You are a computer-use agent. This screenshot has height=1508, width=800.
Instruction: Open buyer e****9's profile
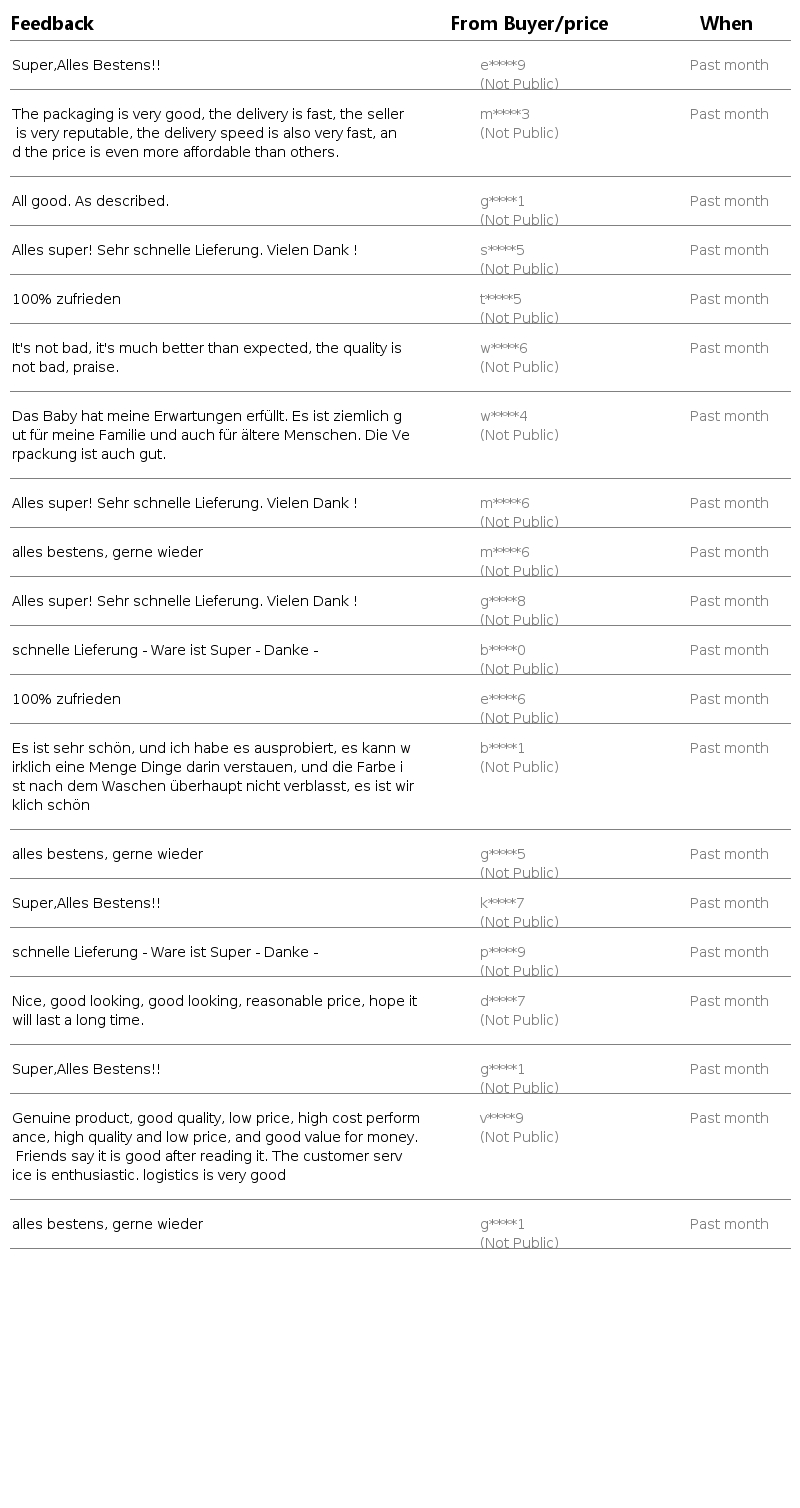tap(503, 66)
